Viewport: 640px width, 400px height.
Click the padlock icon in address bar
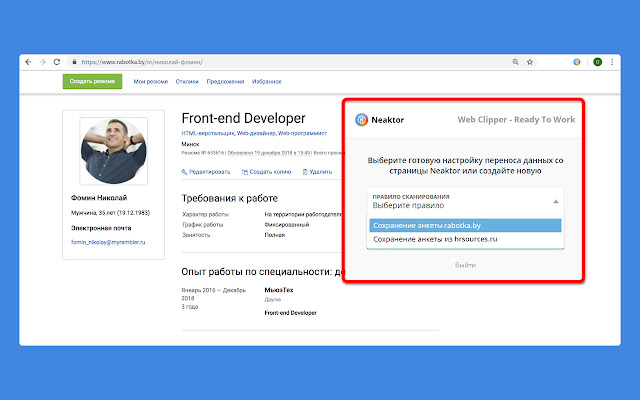tap(74, 62)
